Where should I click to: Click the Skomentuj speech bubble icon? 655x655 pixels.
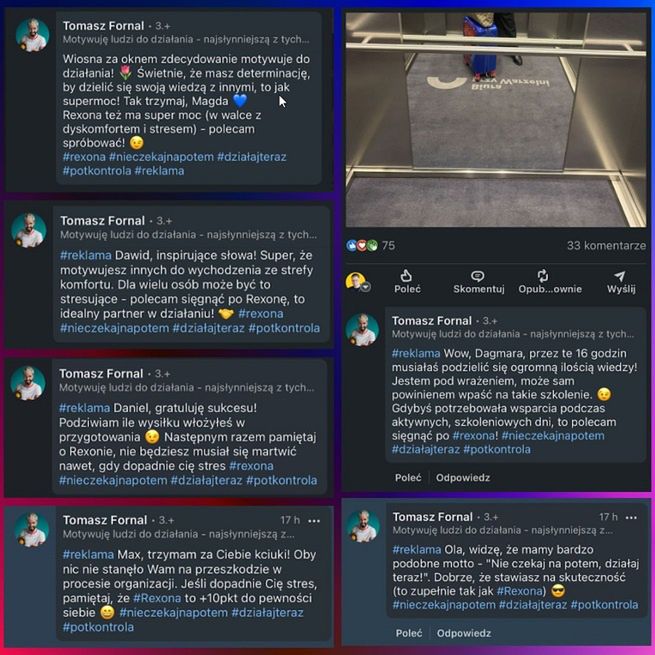point(477,276)
